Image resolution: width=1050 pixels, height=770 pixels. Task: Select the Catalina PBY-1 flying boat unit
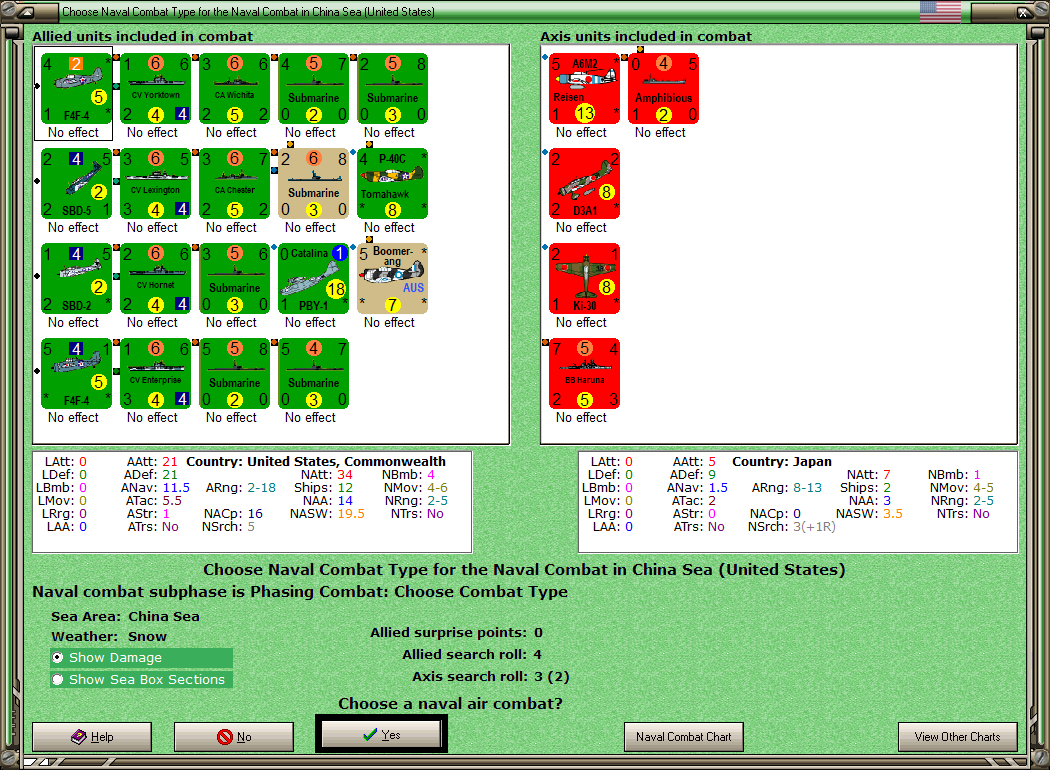313,279
